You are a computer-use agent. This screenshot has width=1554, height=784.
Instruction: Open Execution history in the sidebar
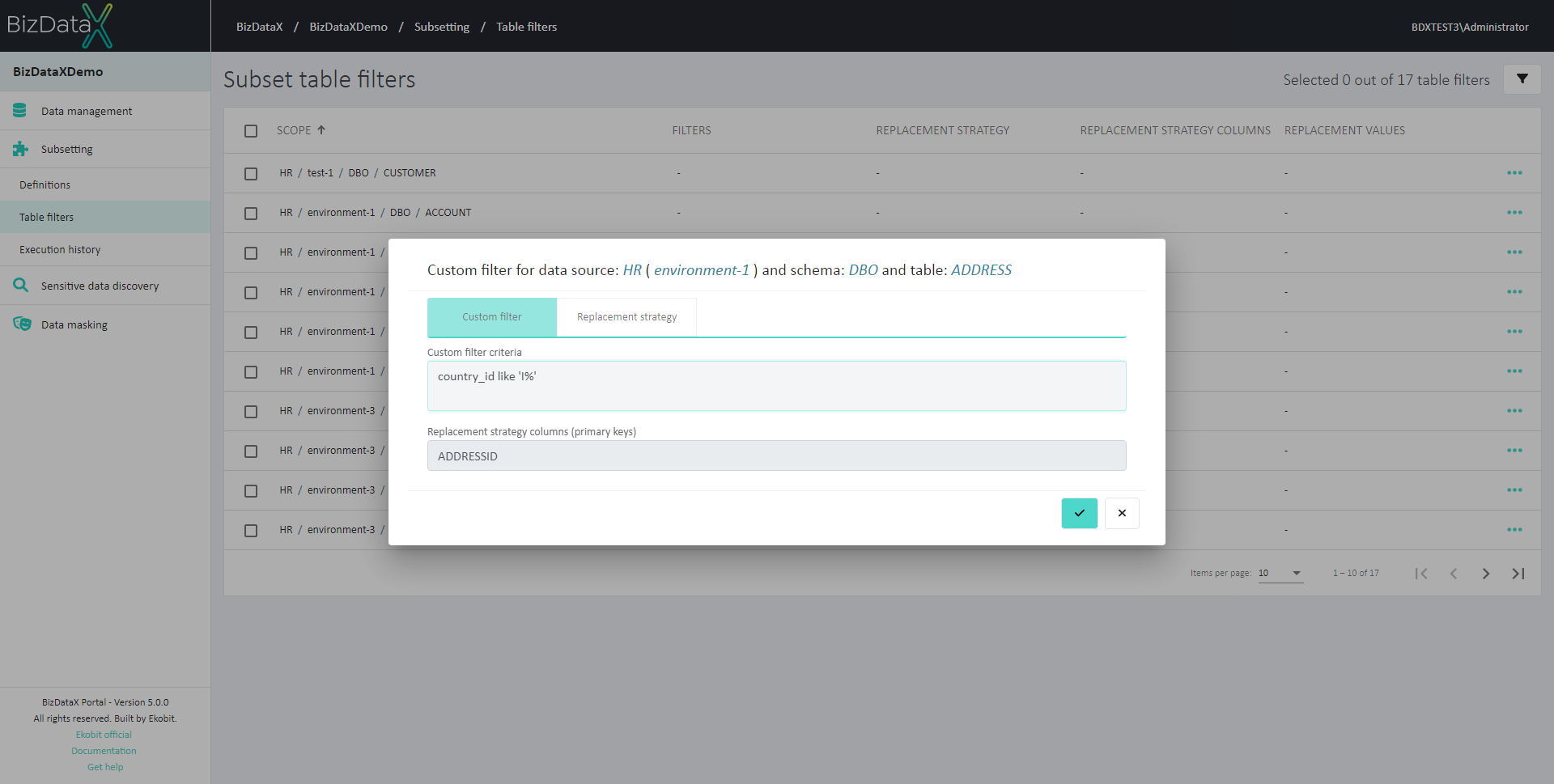[x=105, y=249]
